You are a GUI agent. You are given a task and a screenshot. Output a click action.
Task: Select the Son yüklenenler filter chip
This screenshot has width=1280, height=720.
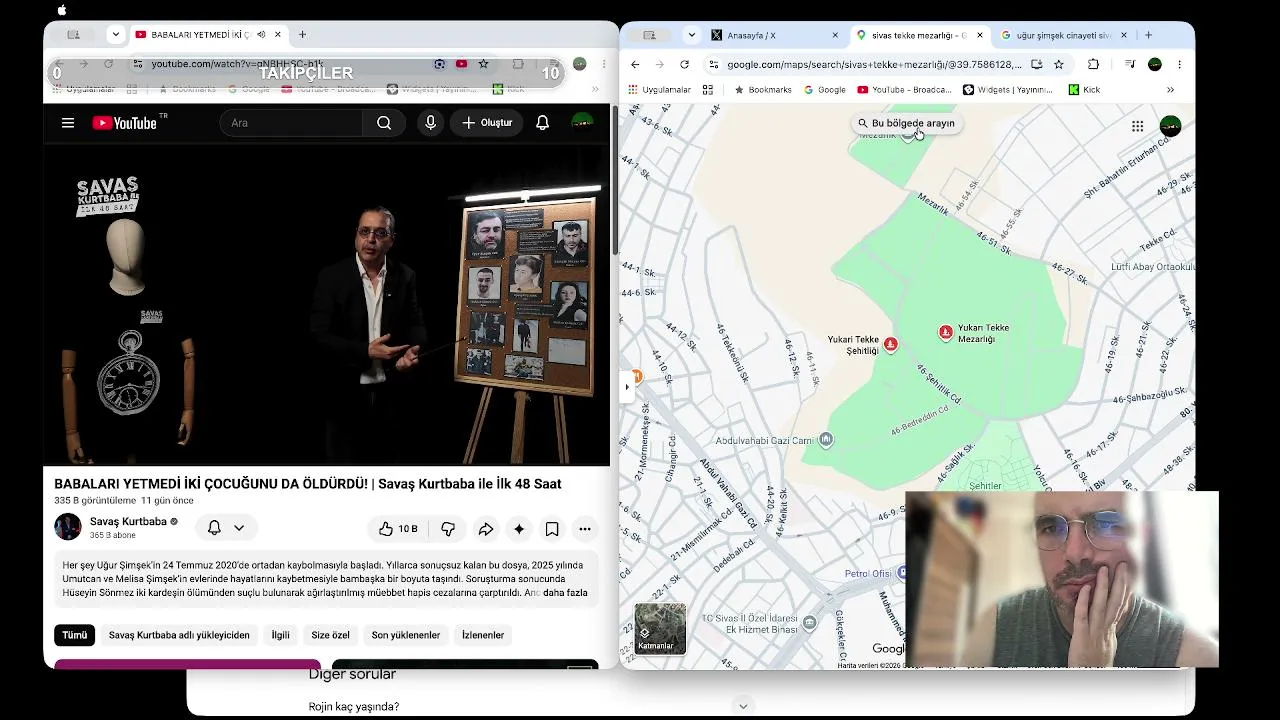(x=406, y=635)
